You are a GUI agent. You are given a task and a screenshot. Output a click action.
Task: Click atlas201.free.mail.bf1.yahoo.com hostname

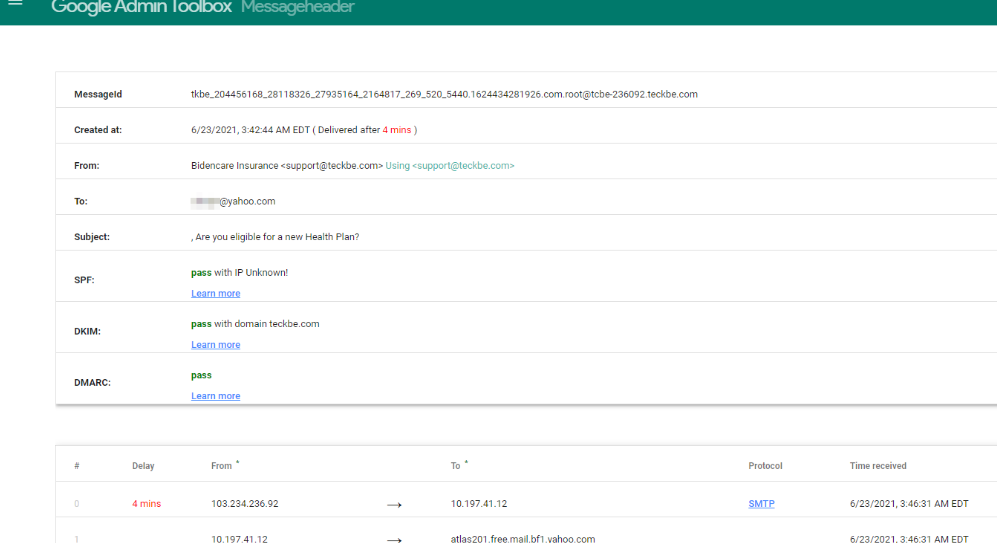[x=523, y=539]
